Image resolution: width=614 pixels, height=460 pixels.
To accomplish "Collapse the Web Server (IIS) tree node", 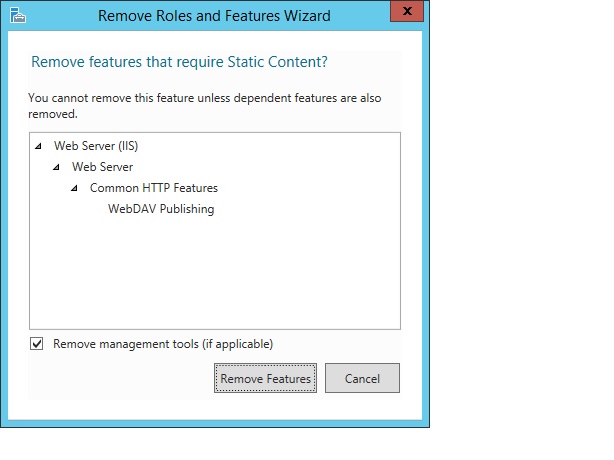I will 38,146.
